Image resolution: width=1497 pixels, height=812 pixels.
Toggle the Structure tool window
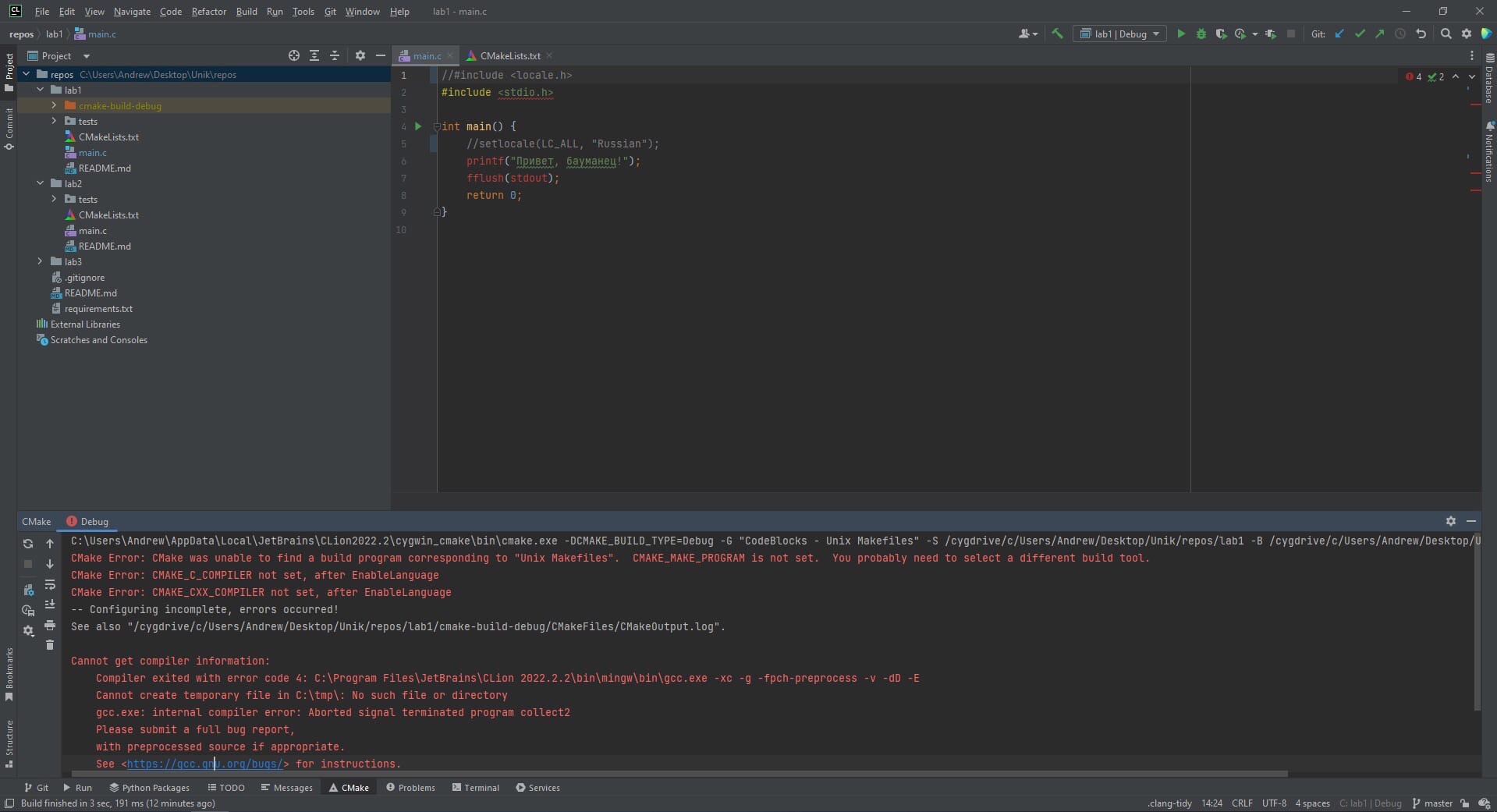[9, 745]
